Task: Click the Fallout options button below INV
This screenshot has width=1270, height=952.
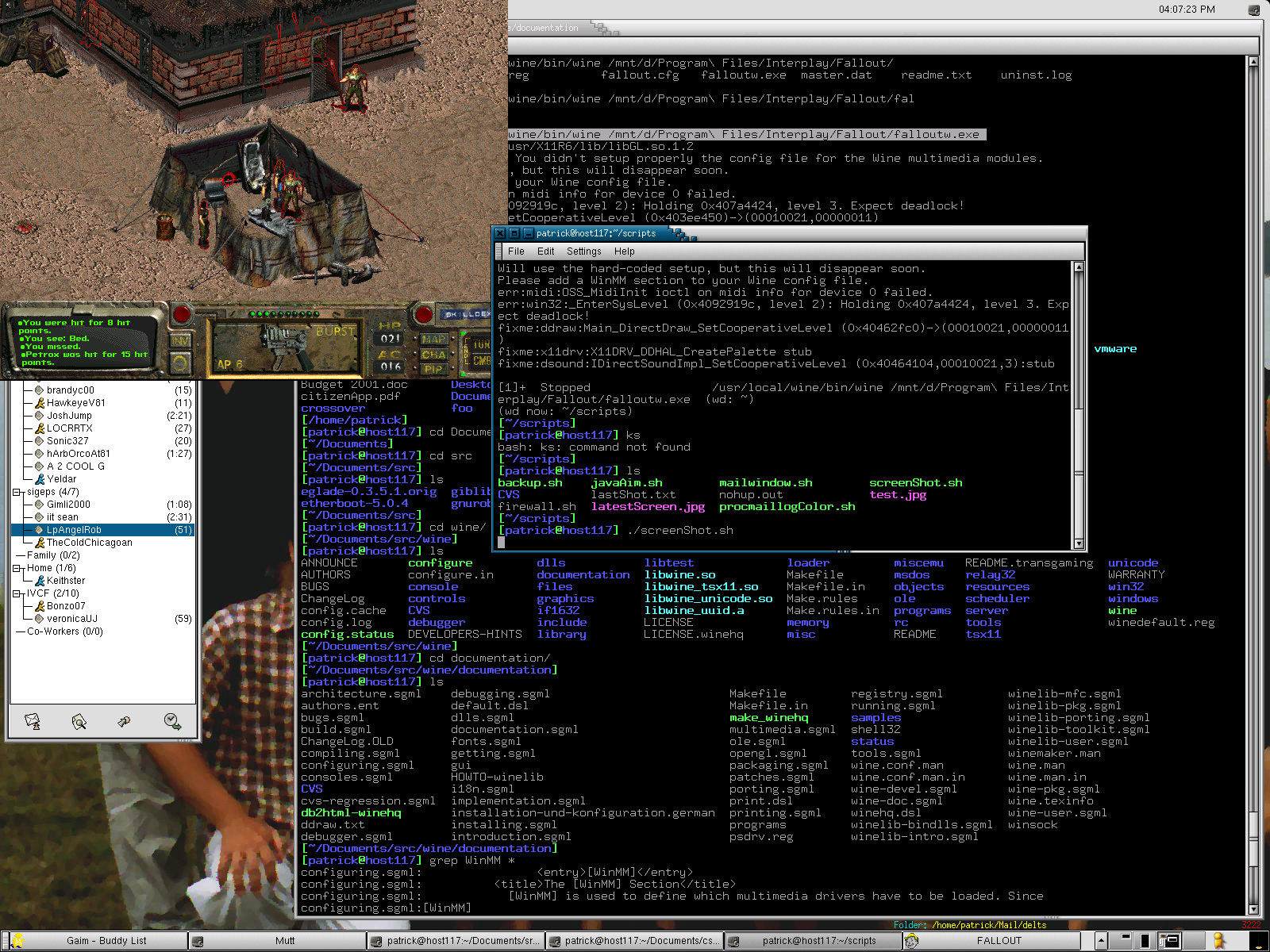Action: click(180, 363)
